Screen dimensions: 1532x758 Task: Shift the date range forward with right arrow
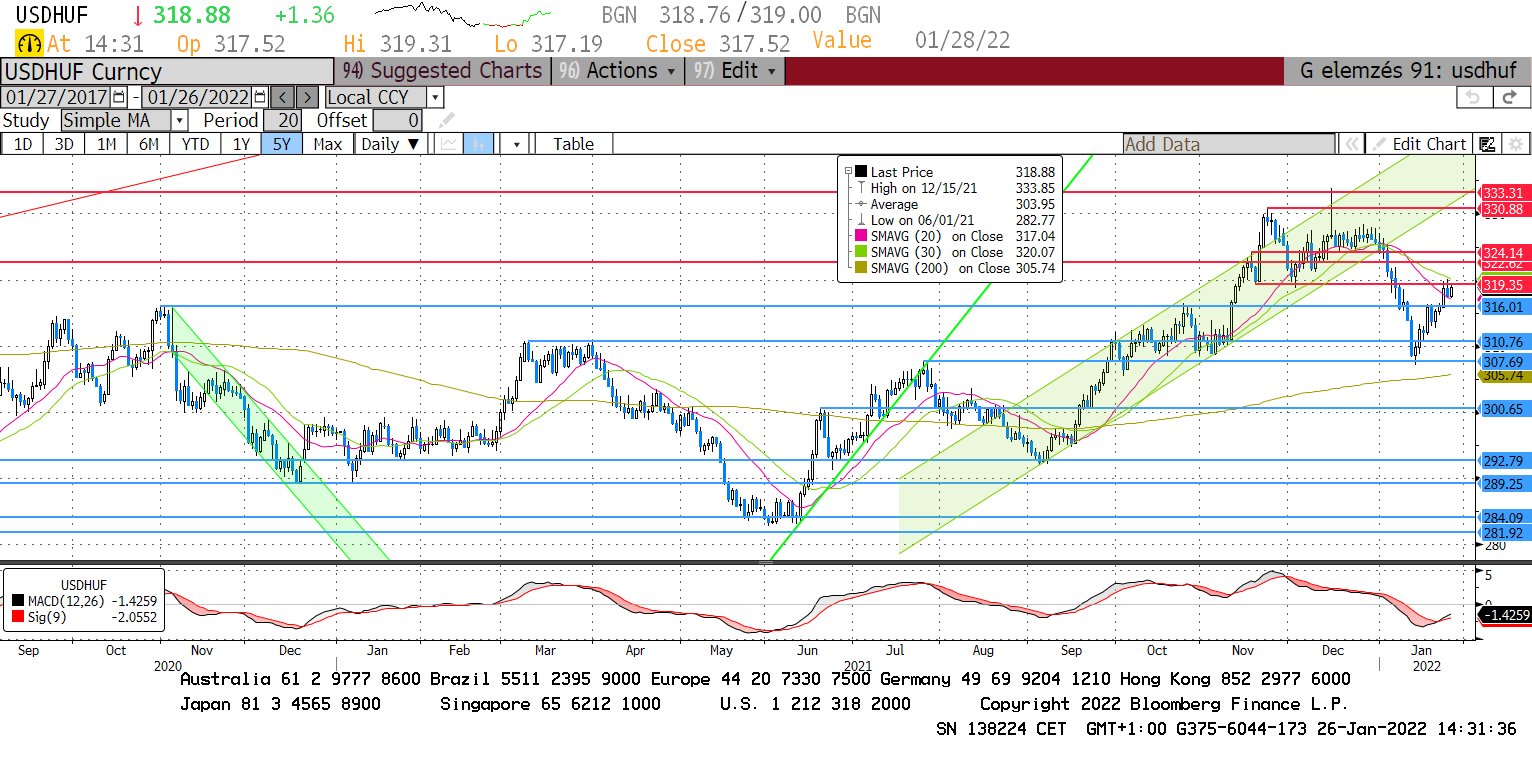click(x=308, y=97)
